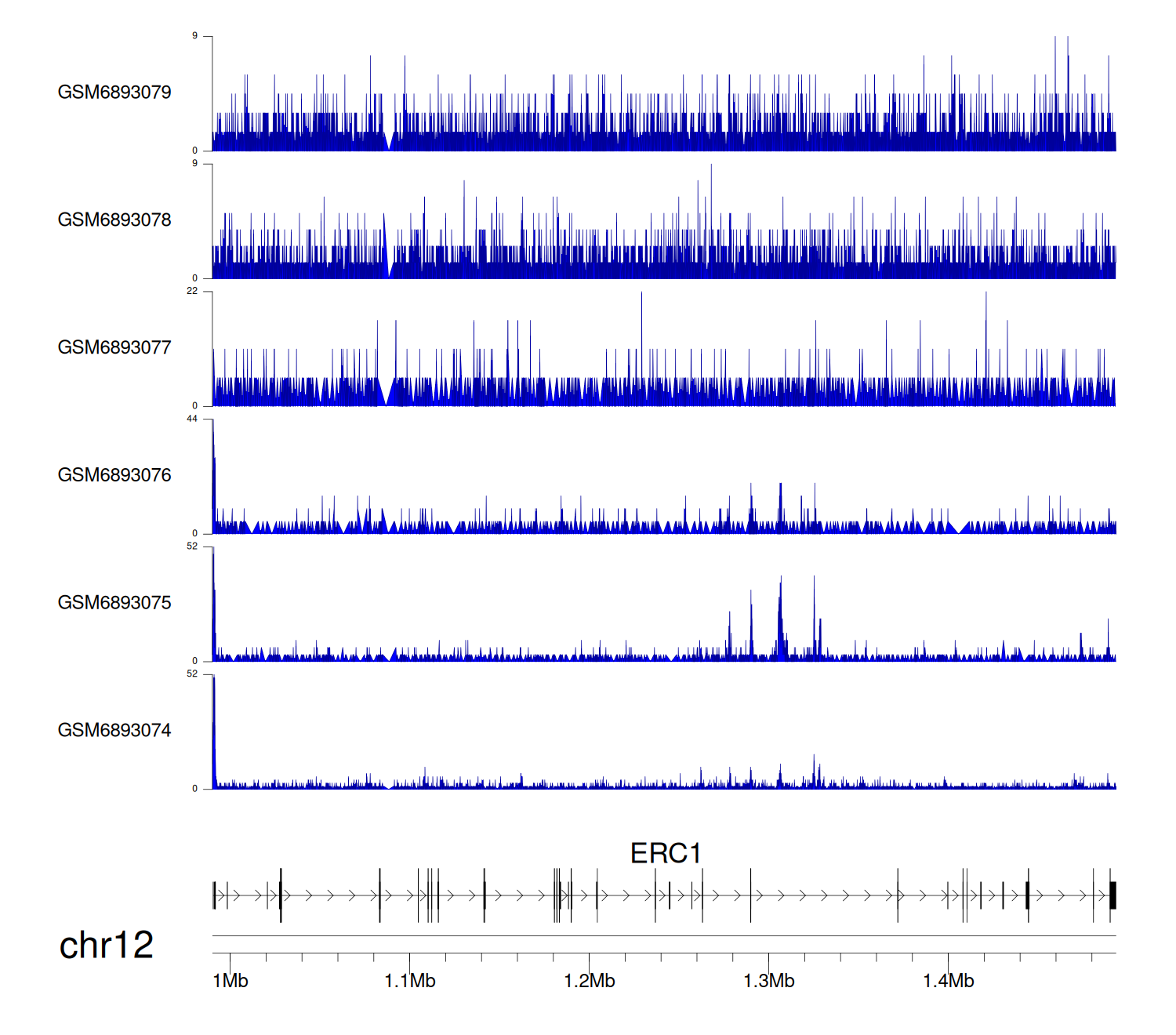The image size is (1176, 1035).
Task: Select the chr12 chromosome label
Action: (x=106, y=945)
